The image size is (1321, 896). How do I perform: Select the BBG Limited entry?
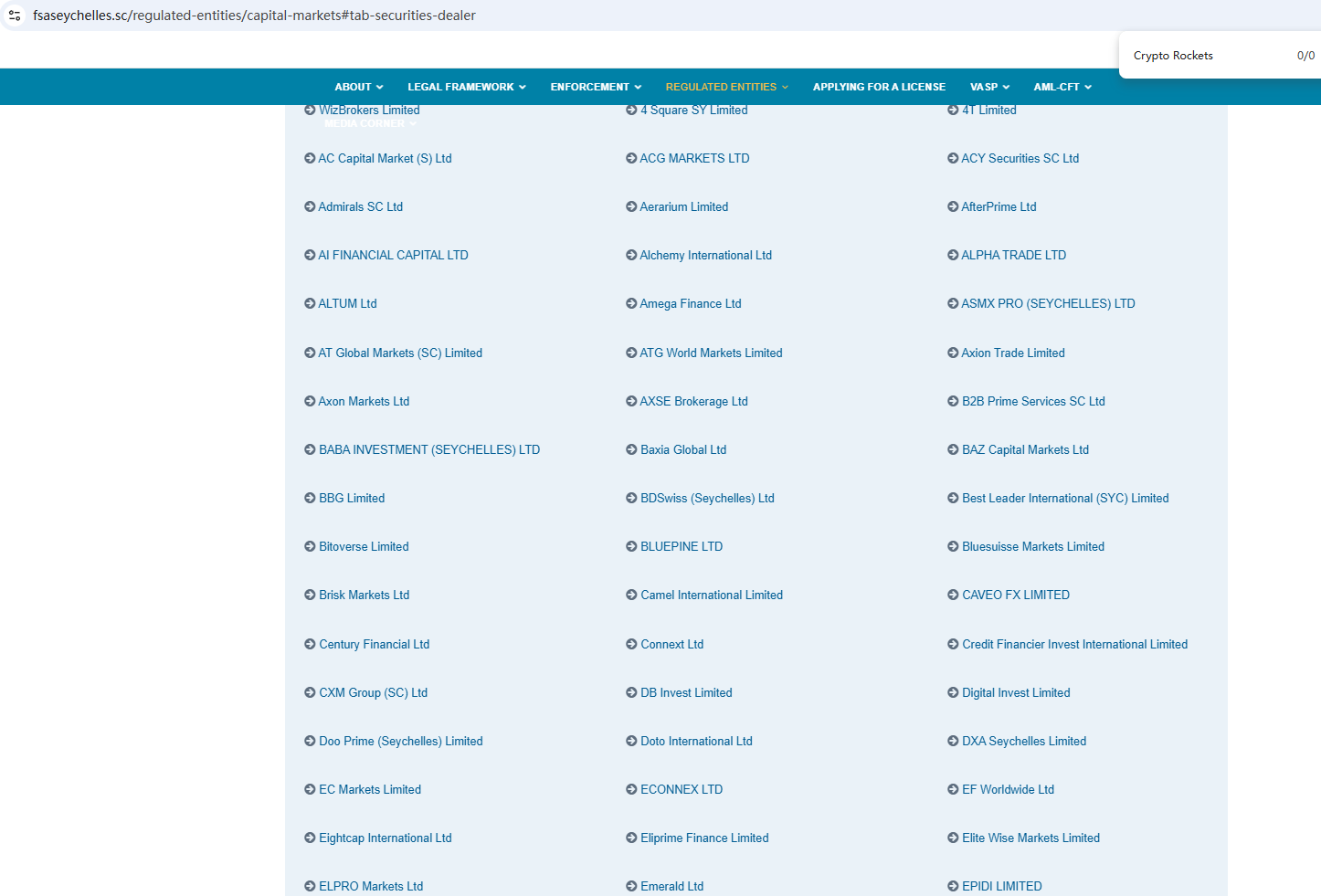pyautogui.click(x=352, y=498)
